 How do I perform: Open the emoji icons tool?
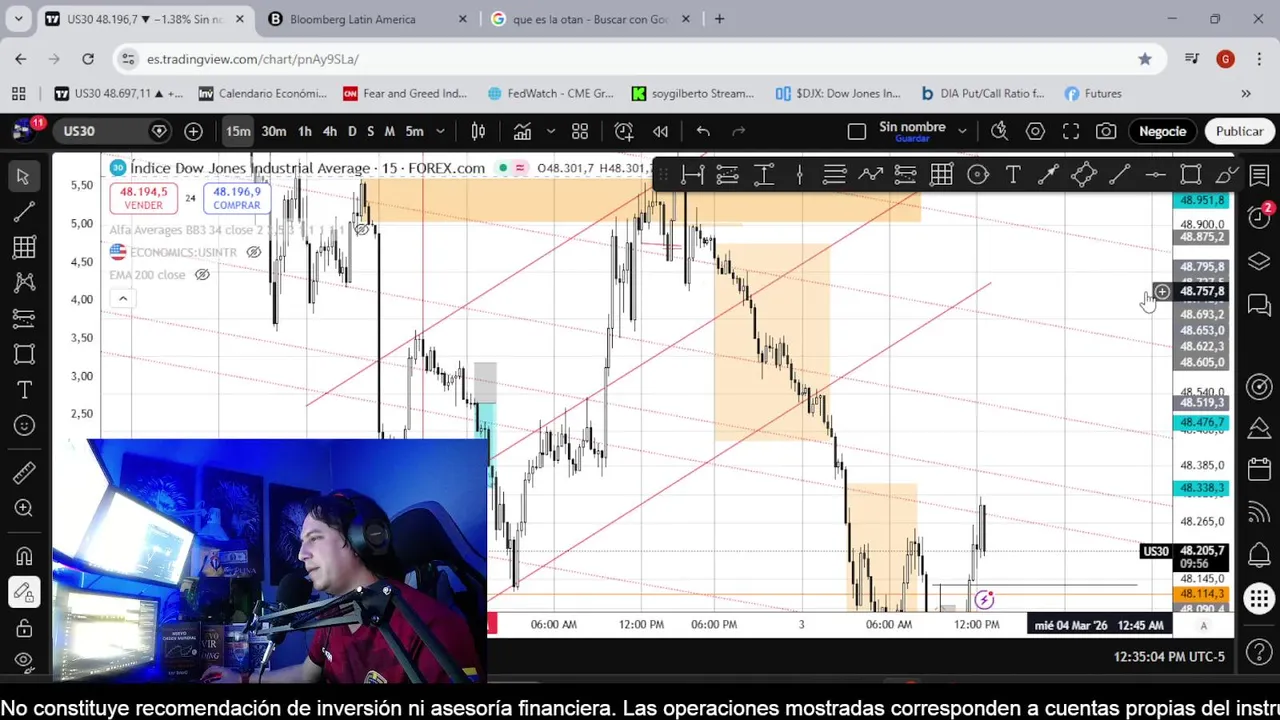(x=24, y=426)
